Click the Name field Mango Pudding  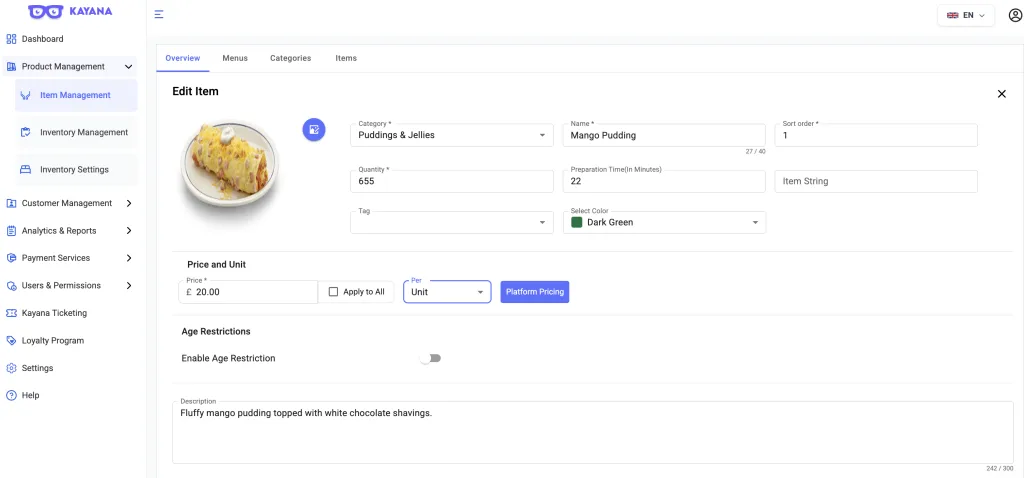[x=664, y=135]
